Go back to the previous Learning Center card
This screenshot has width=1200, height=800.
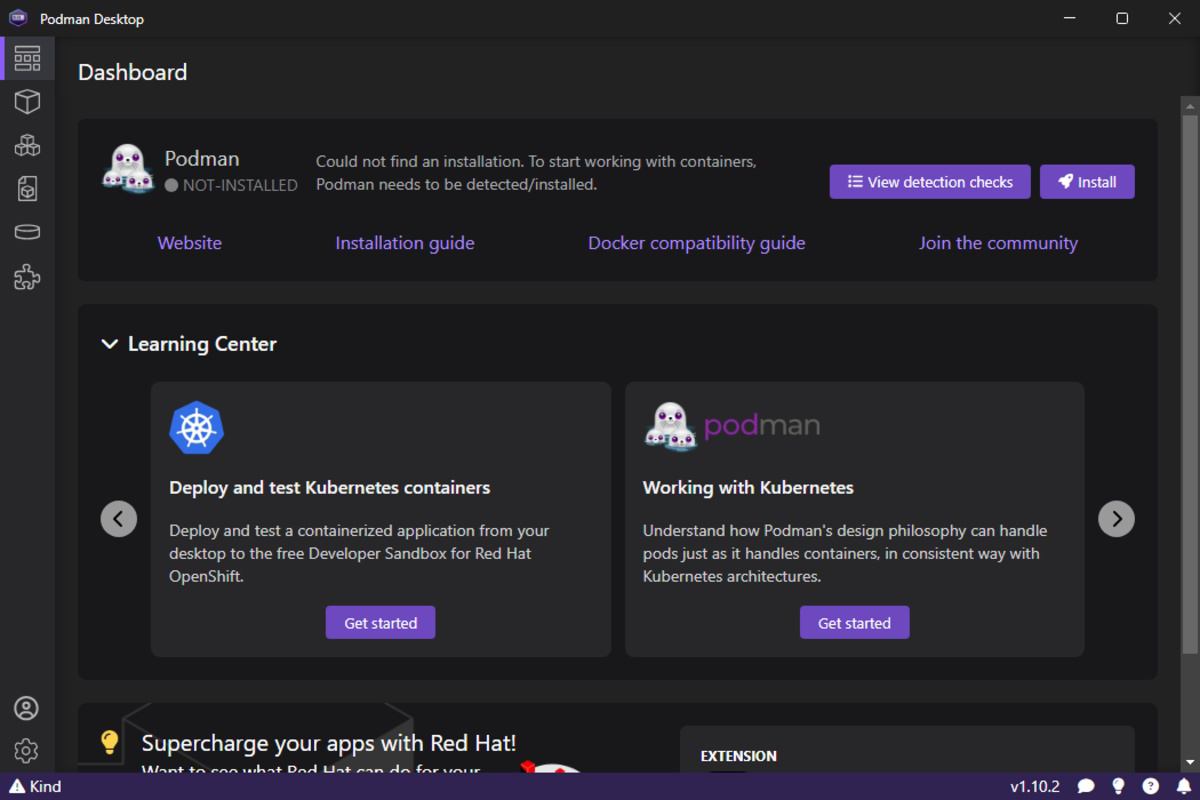(x=118, y=518)
